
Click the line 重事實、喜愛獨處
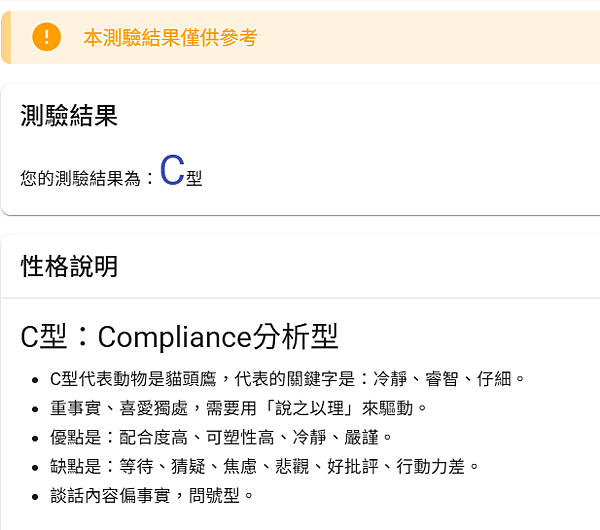[238, 408]
